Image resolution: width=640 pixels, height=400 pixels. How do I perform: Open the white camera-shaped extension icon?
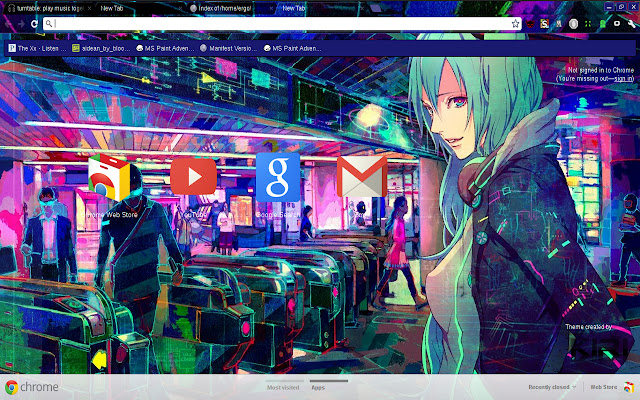pos(617,24)
